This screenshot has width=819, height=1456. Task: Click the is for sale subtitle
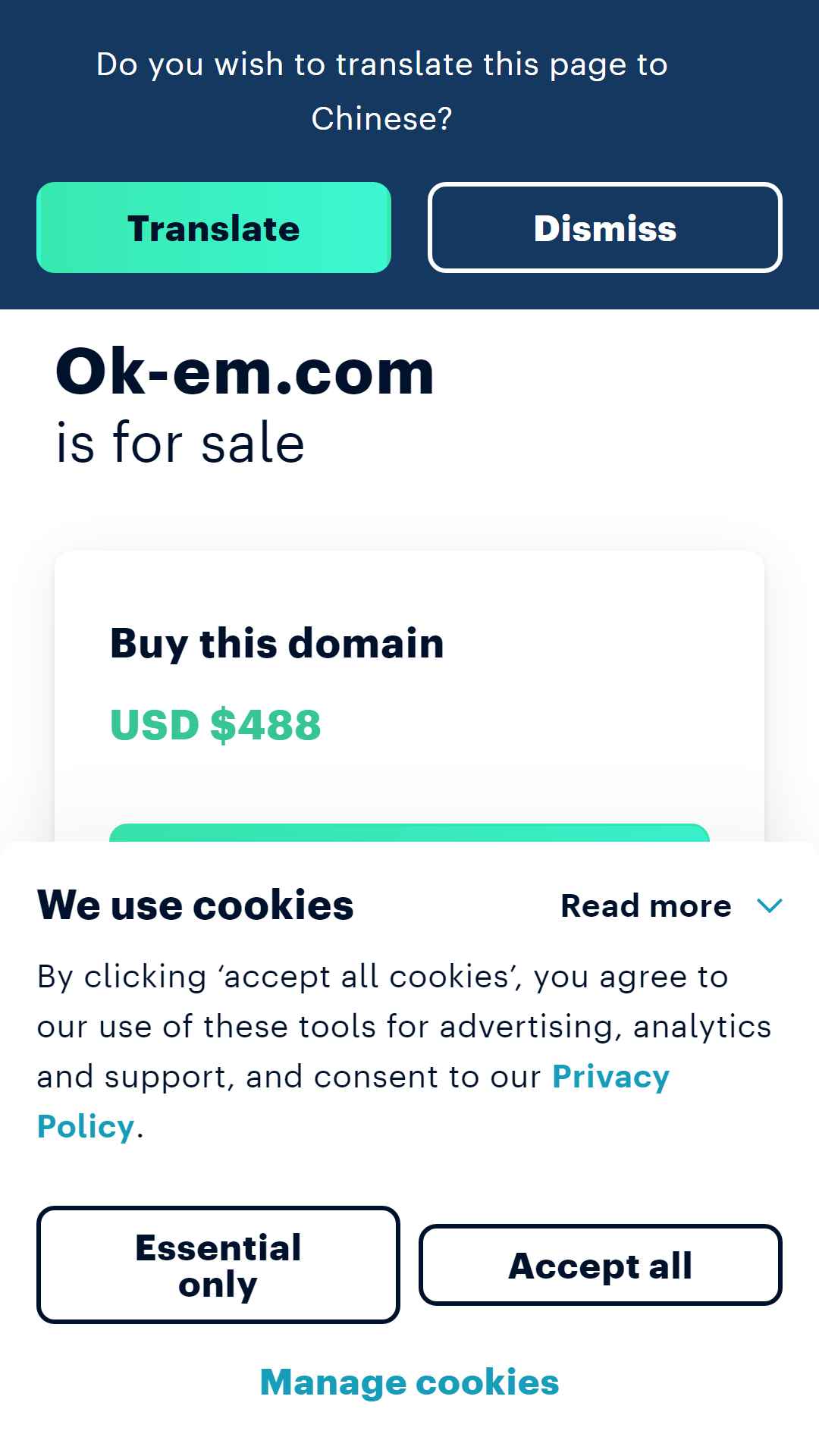[x=180, y=443]
